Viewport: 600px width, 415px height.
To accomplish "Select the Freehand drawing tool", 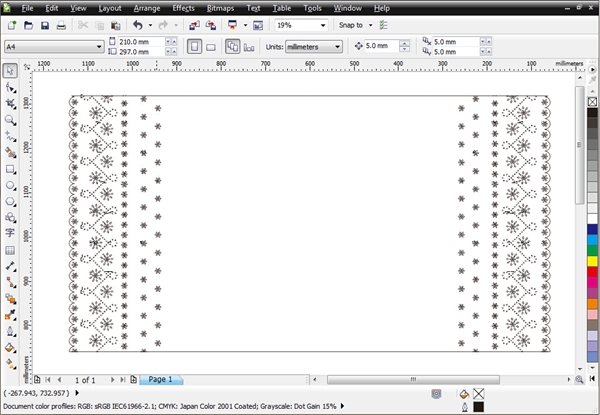I will click(x=10, y=136).
